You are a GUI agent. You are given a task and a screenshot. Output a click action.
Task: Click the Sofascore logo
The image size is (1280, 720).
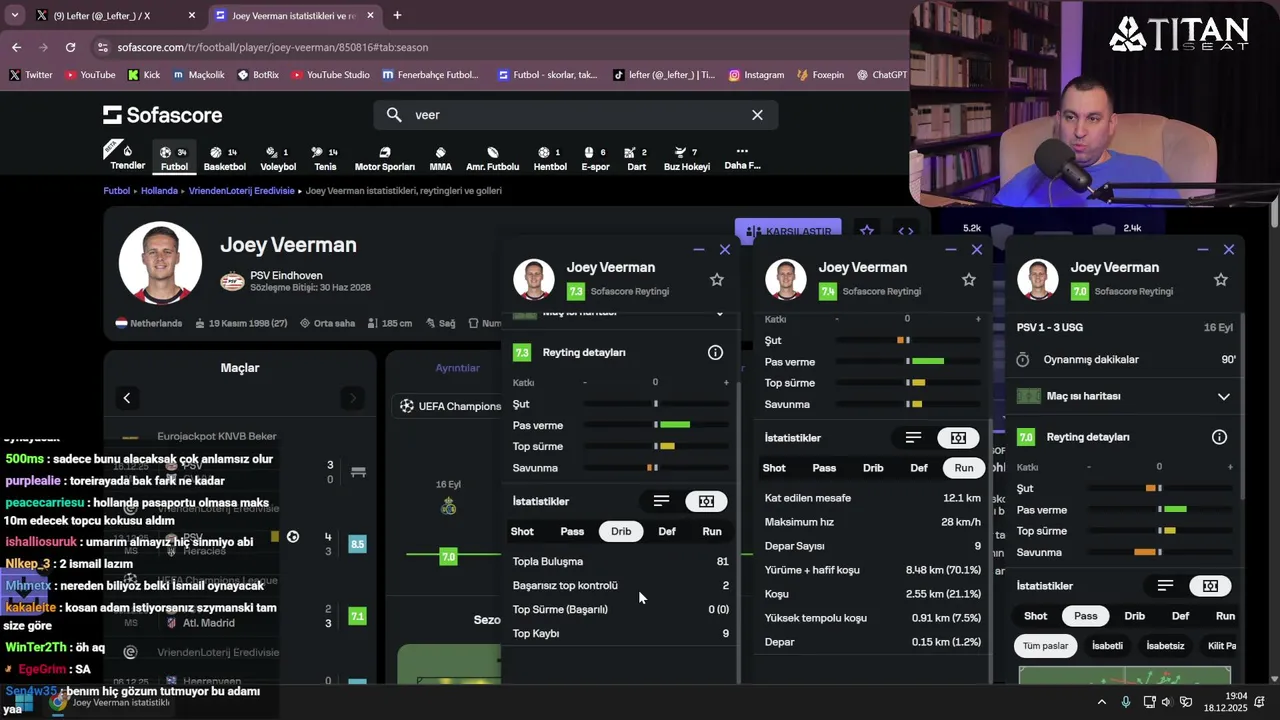click(x=162, y=115)
